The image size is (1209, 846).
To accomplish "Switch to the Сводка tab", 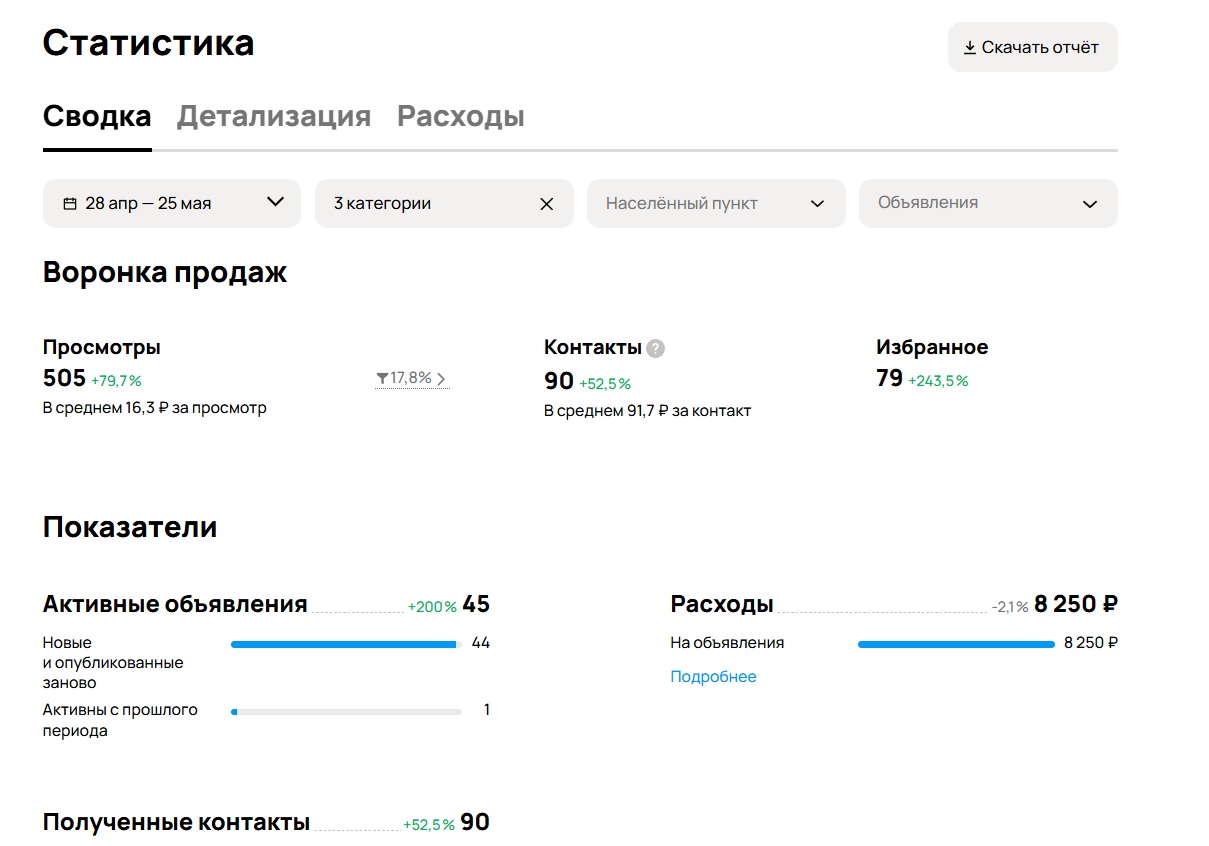I will pos(97,116).
